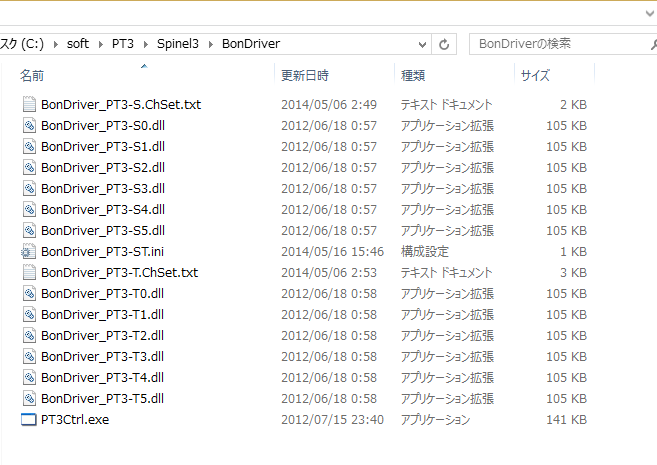657x465 pixels.
Task: Click the BonDriver breadcrumb segment
Action: (251, 44)
